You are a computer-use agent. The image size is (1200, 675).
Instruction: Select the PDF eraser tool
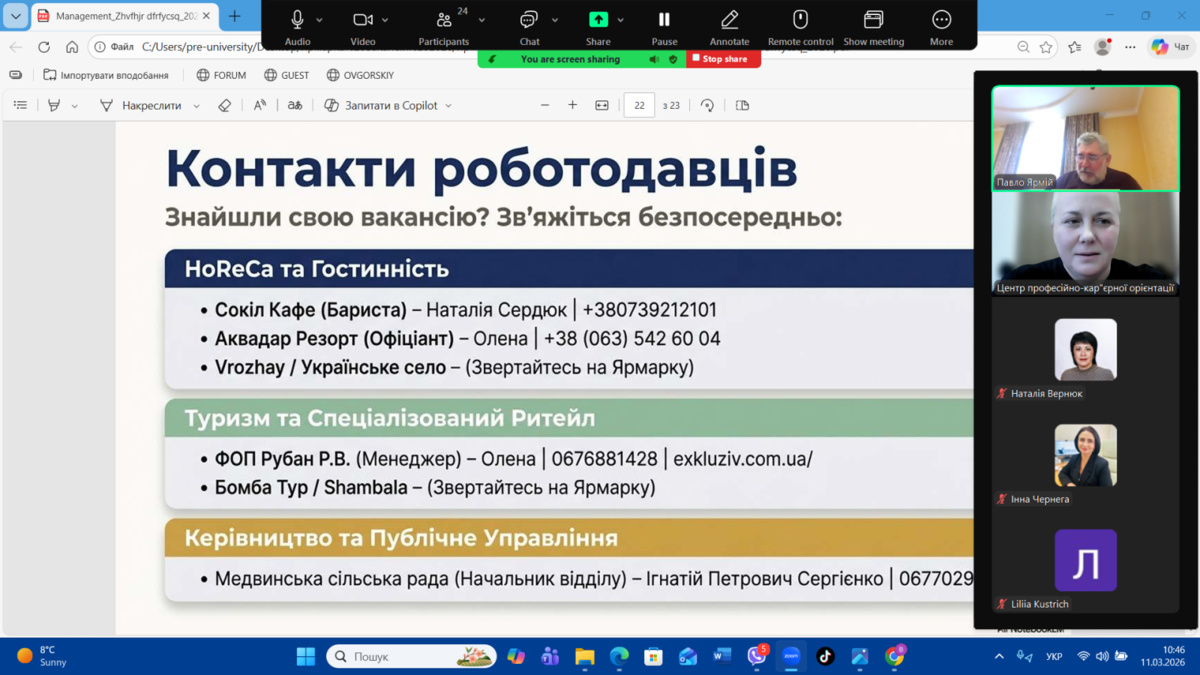tap(225, 105)
